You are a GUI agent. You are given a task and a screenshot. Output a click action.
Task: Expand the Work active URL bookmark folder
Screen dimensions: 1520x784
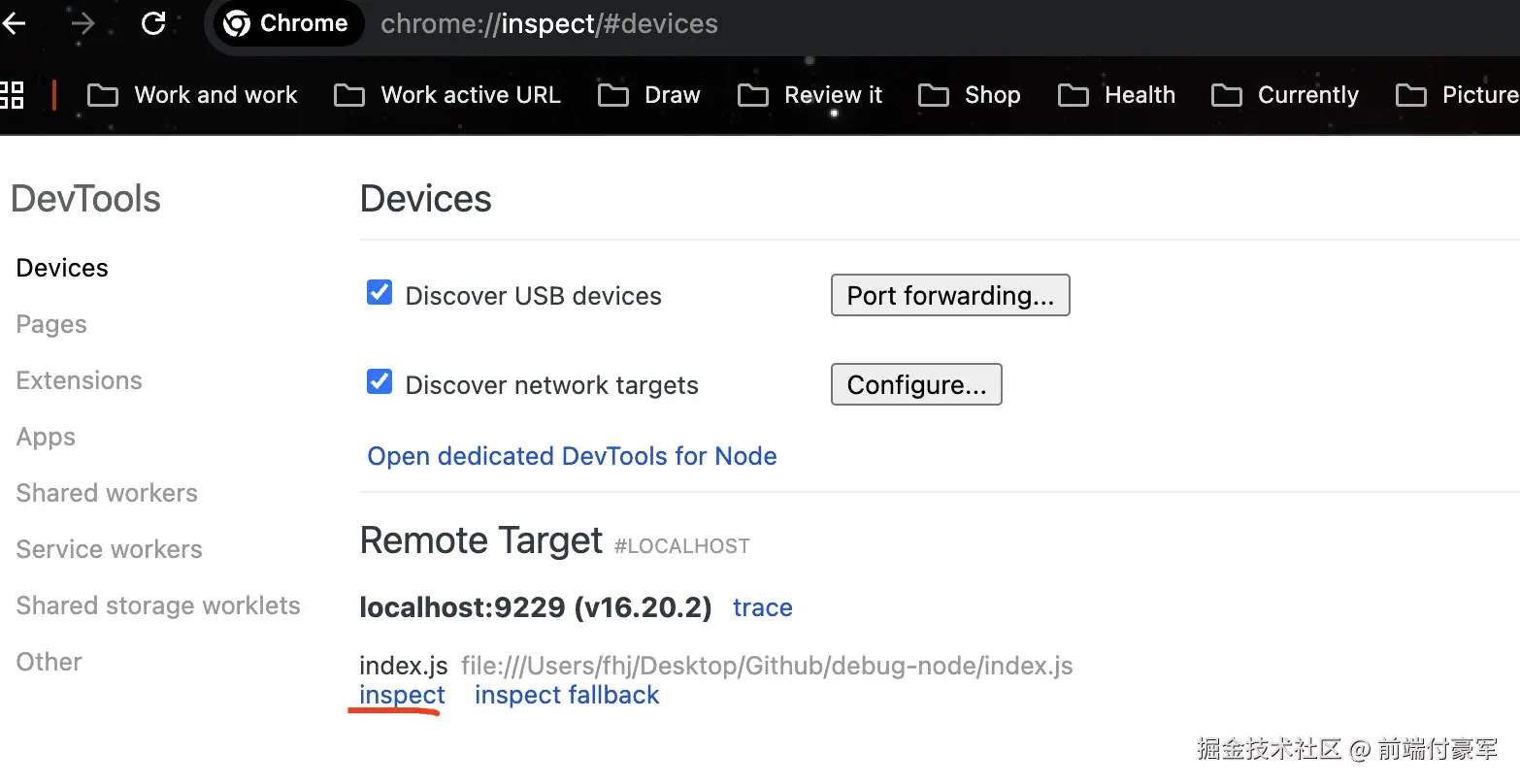coord(447,95)
